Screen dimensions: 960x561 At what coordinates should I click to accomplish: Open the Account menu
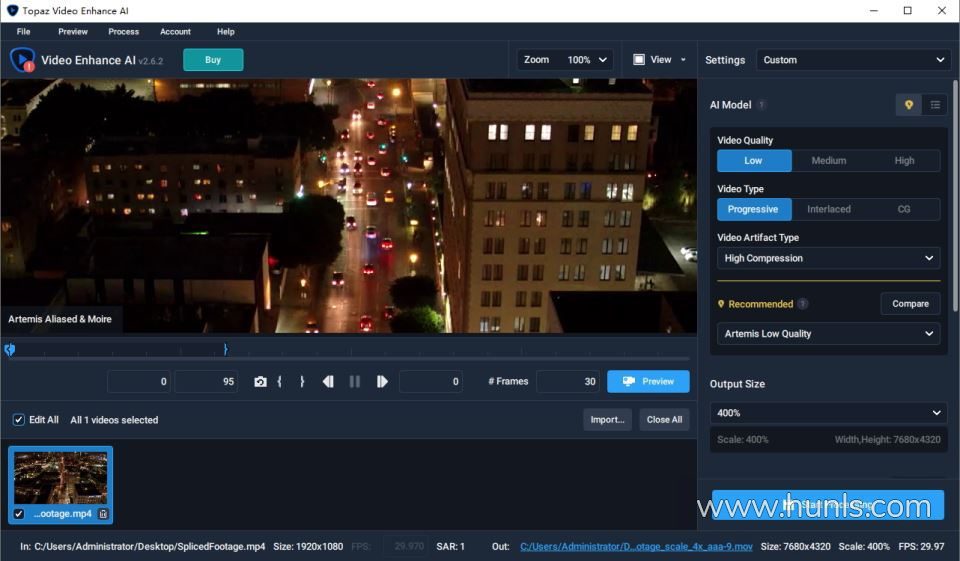pyautogui.click(x=175, y=32)
